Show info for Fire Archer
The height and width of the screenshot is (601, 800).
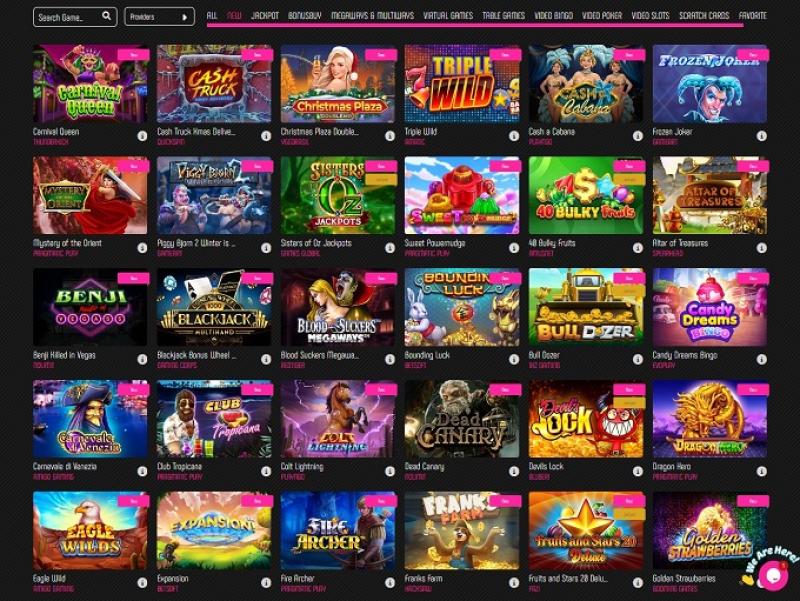tap(390, 582)
